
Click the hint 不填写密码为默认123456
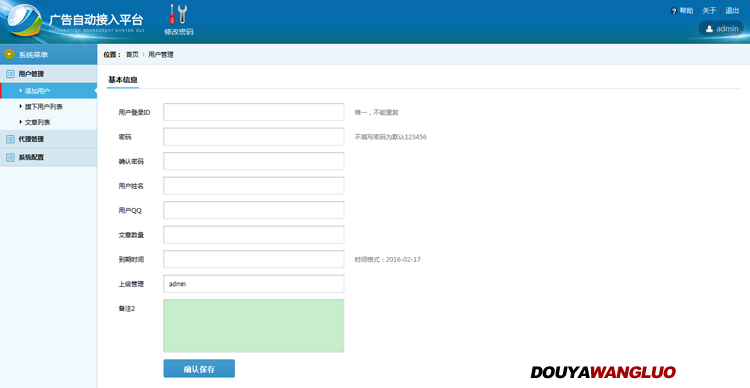coord(390,137)
